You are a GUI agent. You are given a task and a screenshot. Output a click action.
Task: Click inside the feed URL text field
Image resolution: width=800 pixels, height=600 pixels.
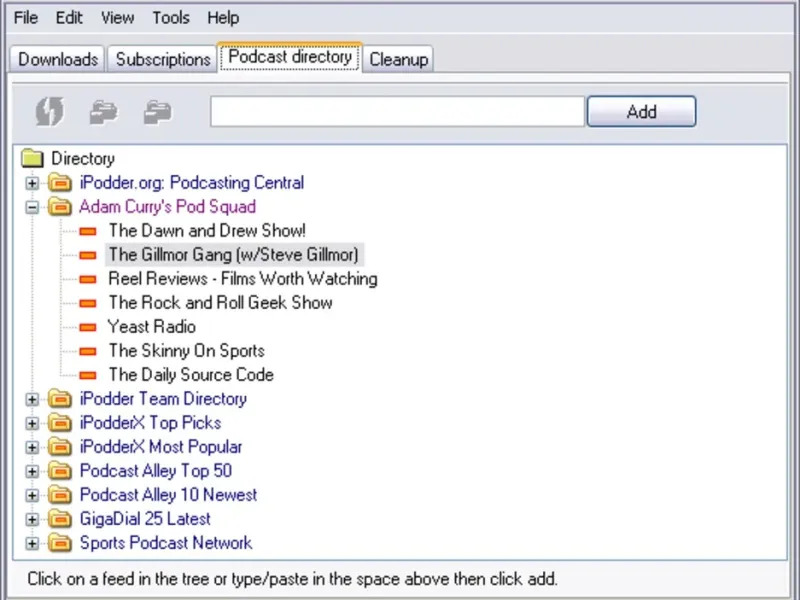pyautogui.click(x=397, y=111)
